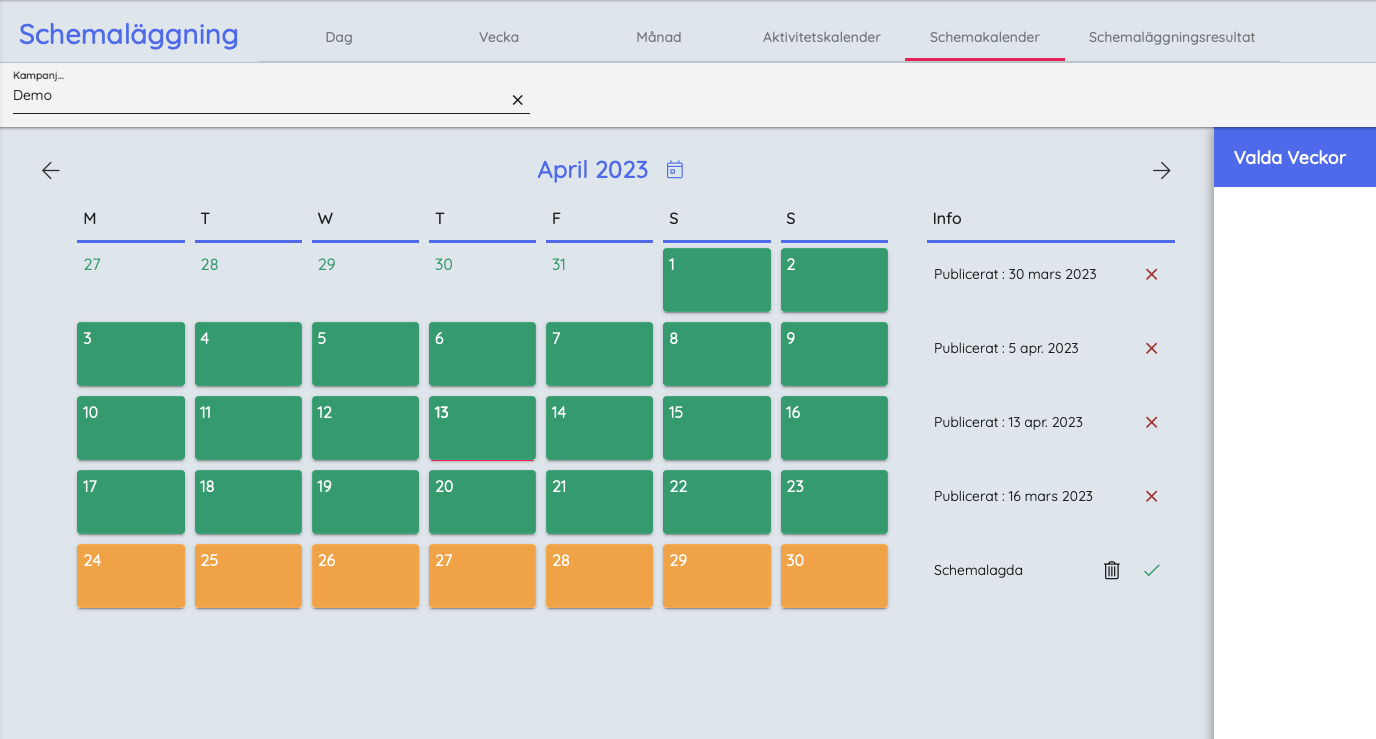1376x739 pixels.
Task: Go to next month with right arrow
Action: 1161,171
